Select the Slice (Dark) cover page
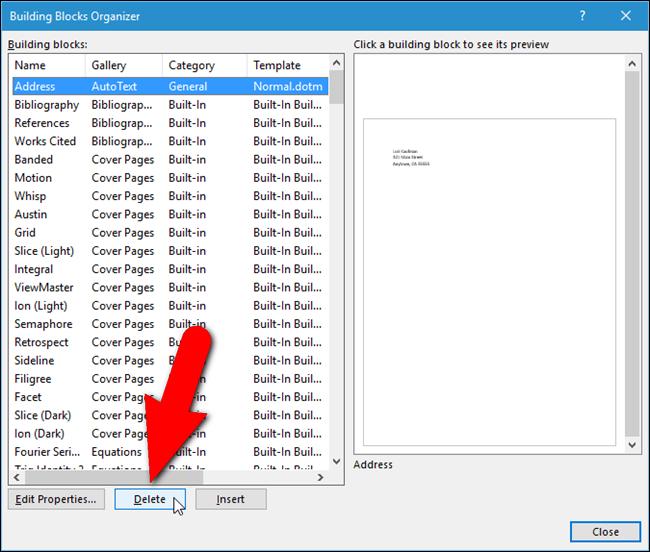The image size is (650, 552). pyautogui.click(x=170, y=414)
